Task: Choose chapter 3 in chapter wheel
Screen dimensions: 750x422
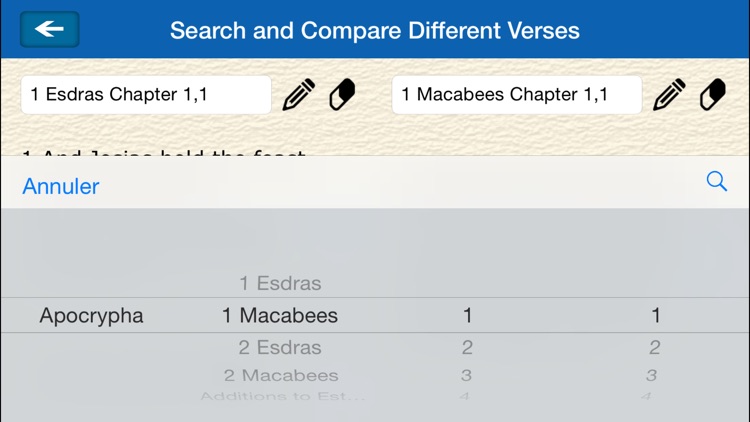Action: coord(466,375)
